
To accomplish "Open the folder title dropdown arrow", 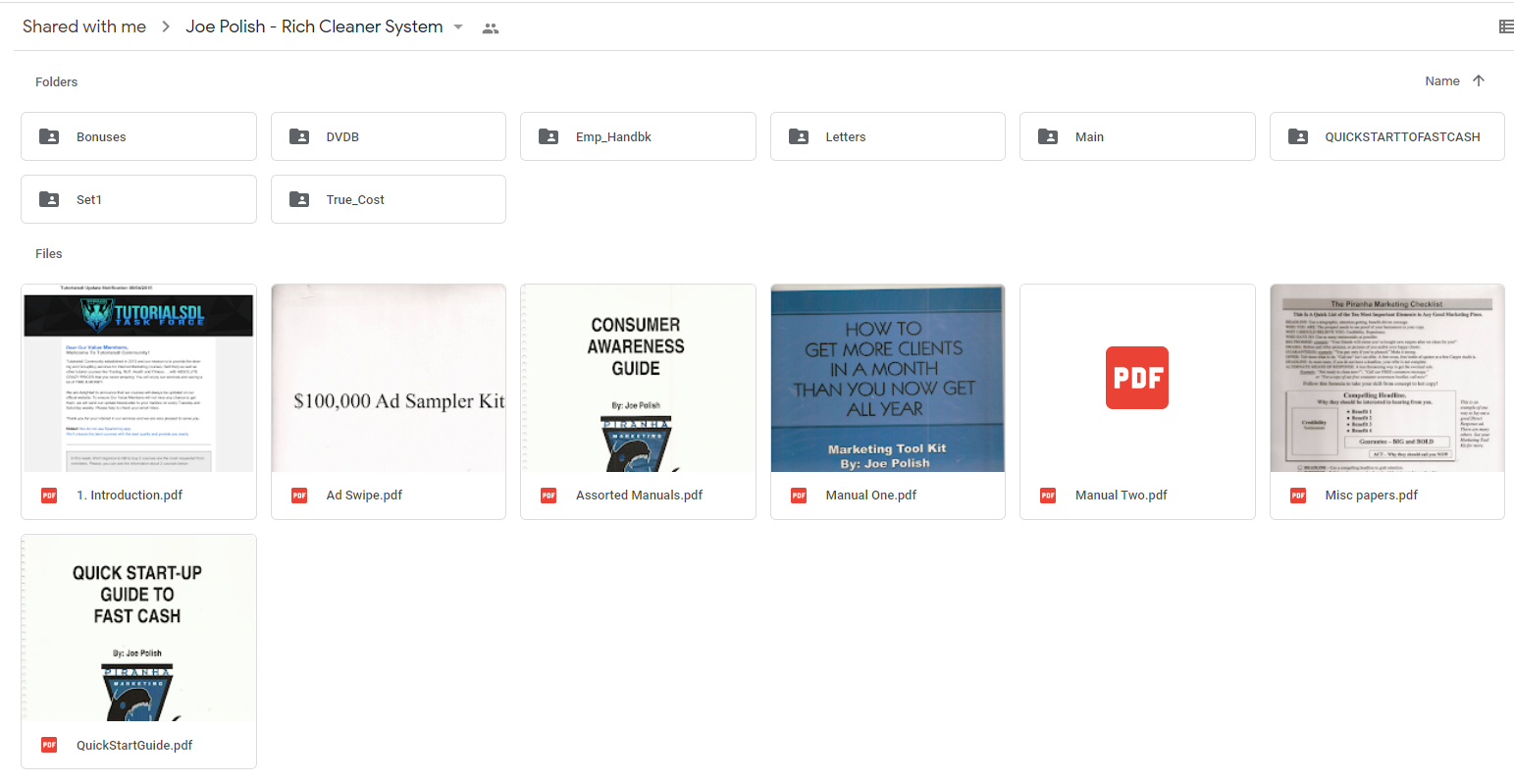I will click(458, 26).
